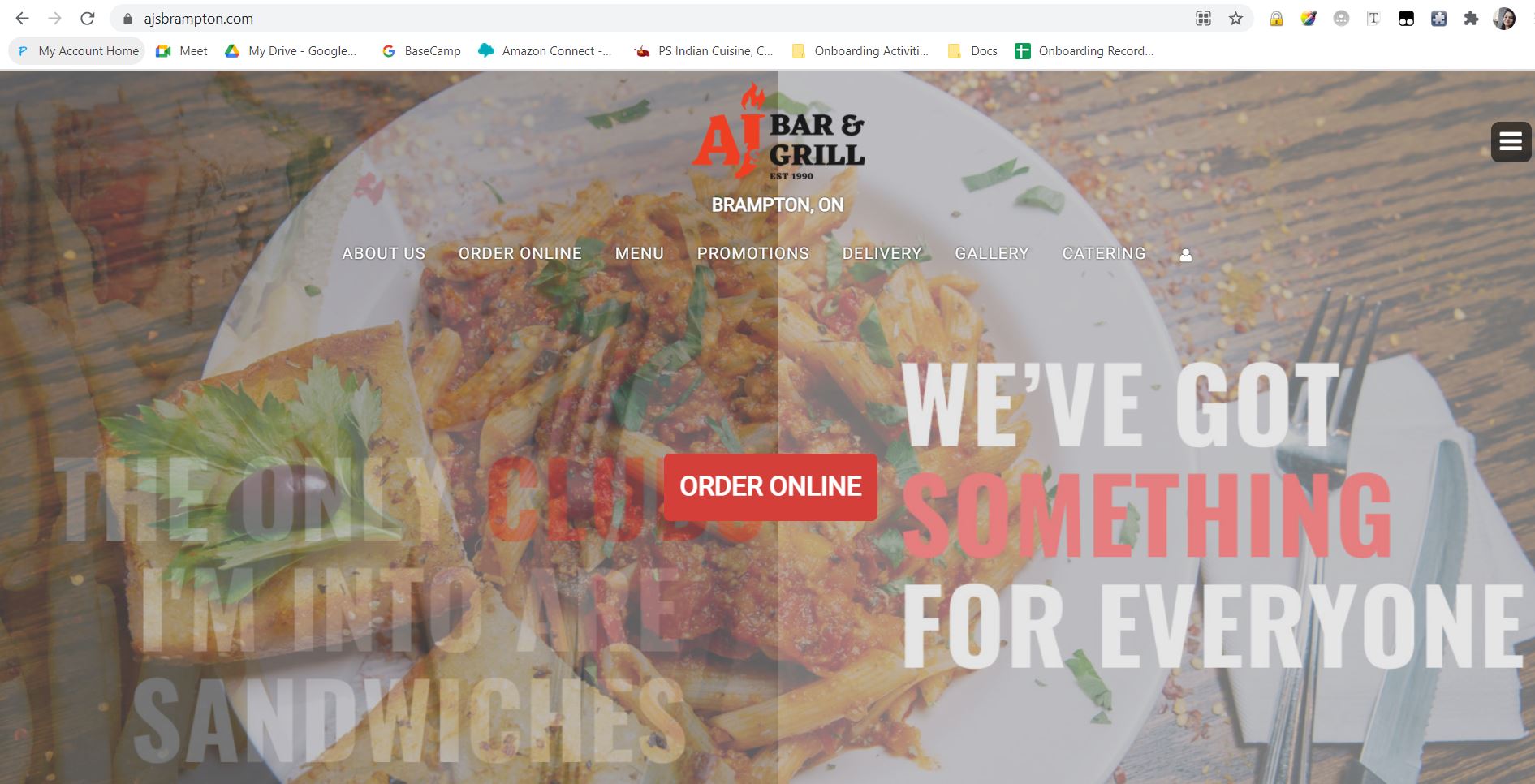
Task: Open the Docs bookmark folder
Action: 972,51
